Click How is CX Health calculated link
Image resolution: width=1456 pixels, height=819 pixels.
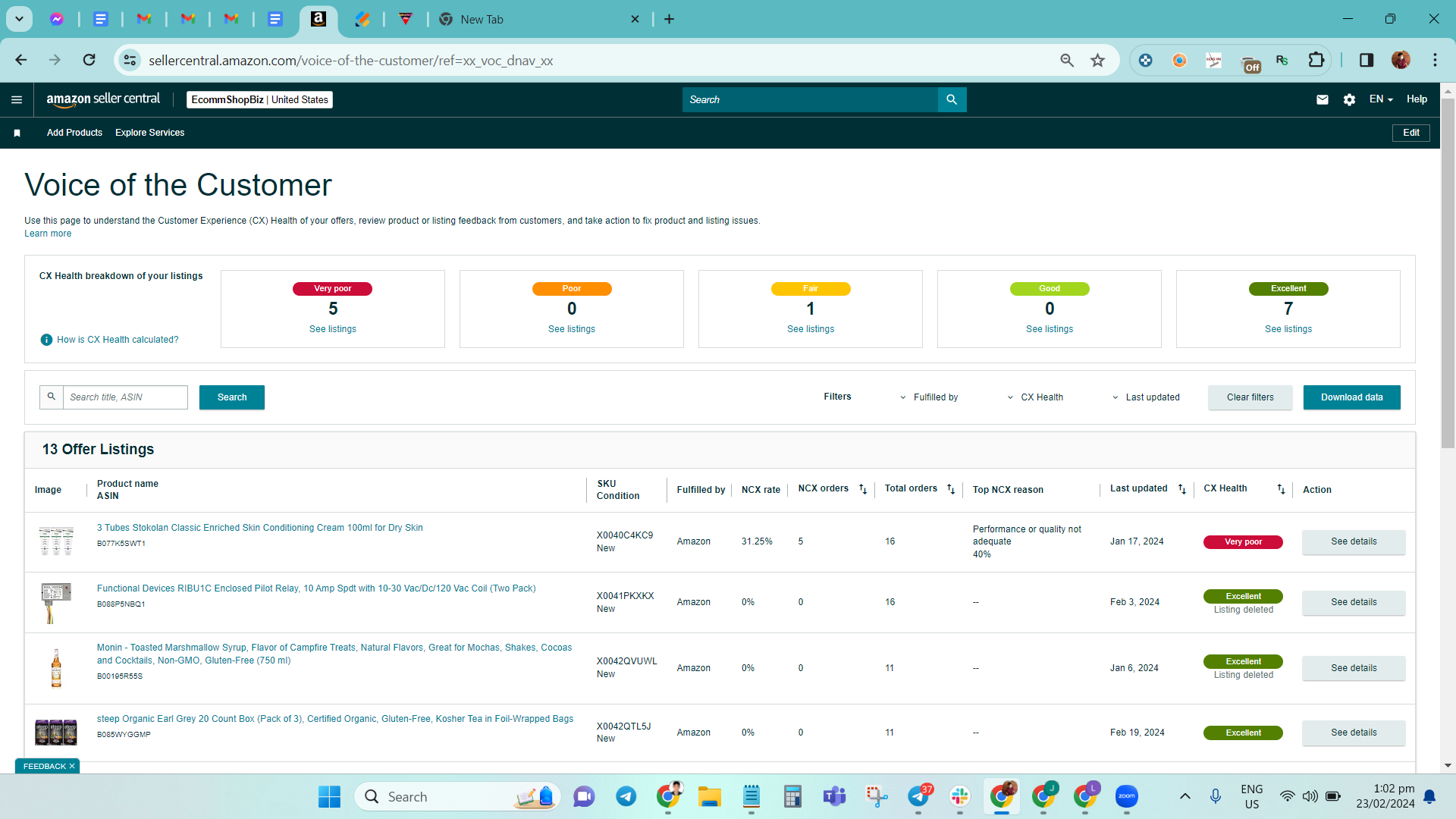[x=118, y=340]
